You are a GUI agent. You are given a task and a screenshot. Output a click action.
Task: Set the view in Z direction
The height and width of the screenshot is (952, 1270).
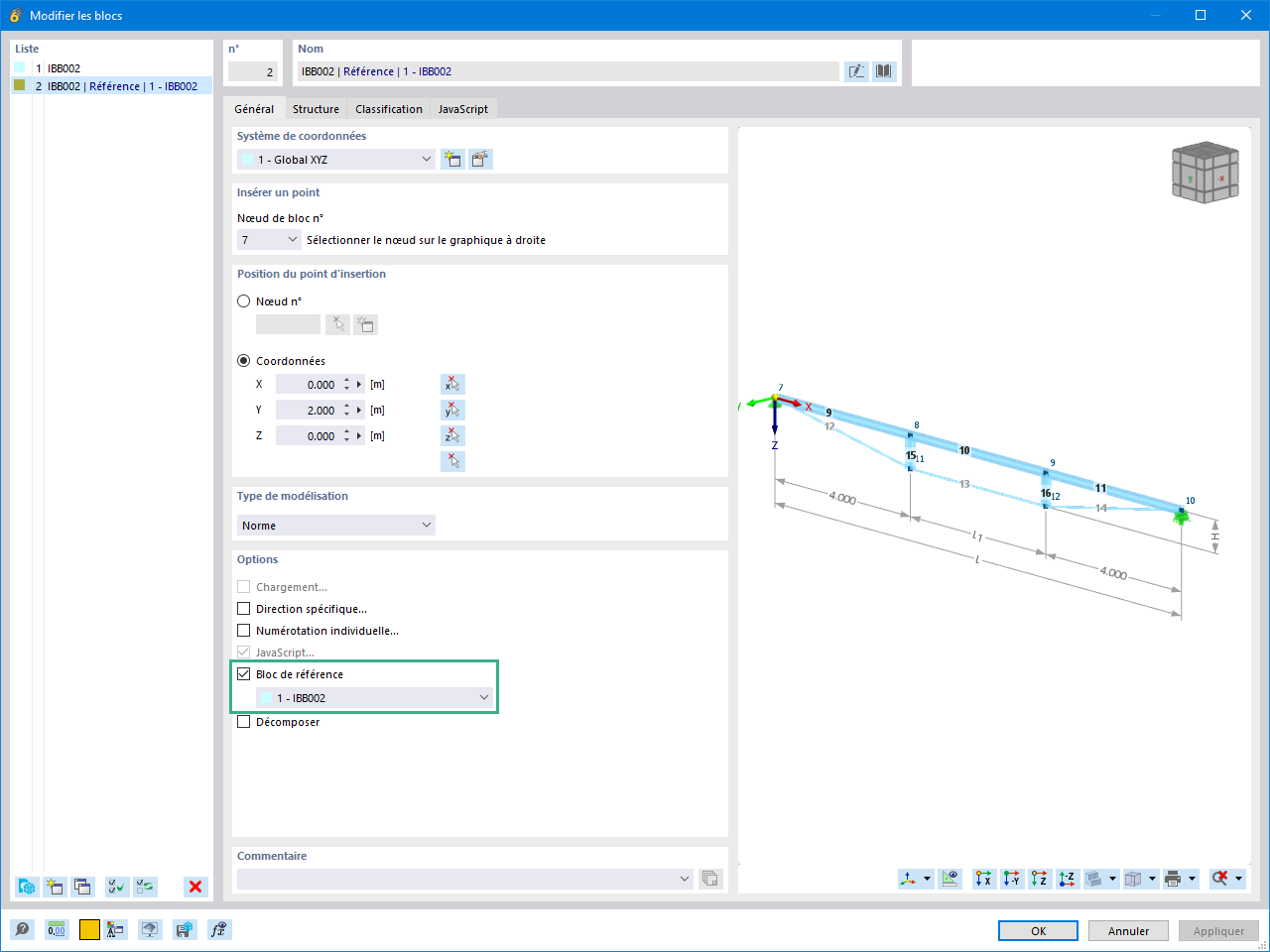point(1040,879)
